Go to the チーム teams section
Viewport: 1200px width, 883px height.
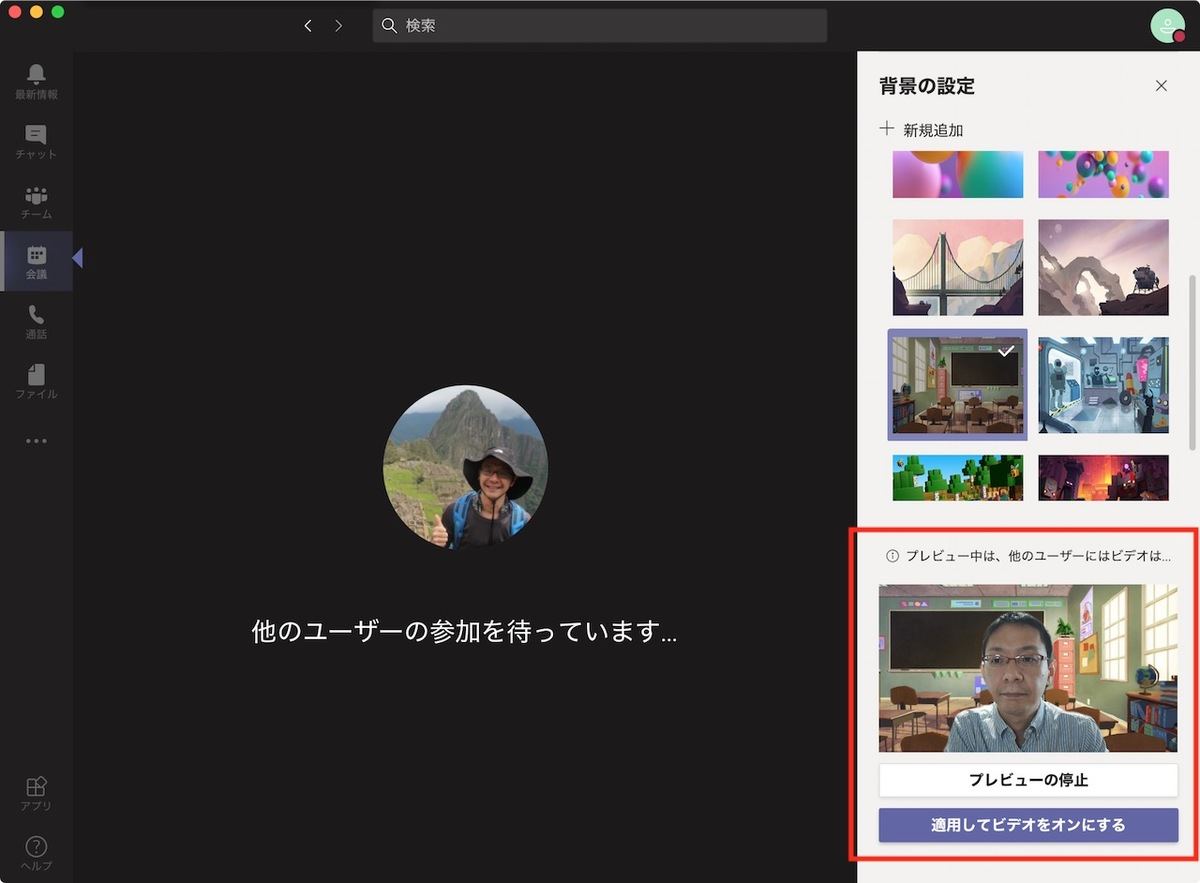coord(36,201)
